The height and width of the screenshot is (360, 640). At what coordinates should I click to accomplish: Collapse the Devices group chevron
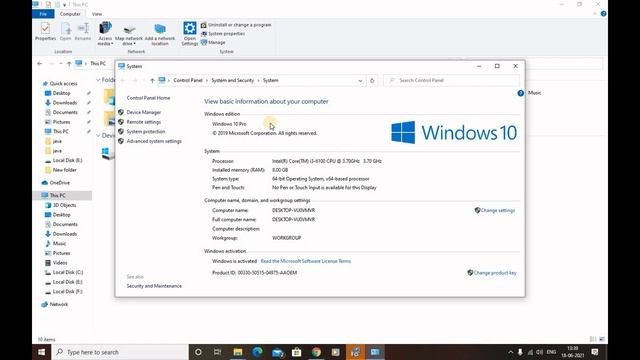[98, 136]
